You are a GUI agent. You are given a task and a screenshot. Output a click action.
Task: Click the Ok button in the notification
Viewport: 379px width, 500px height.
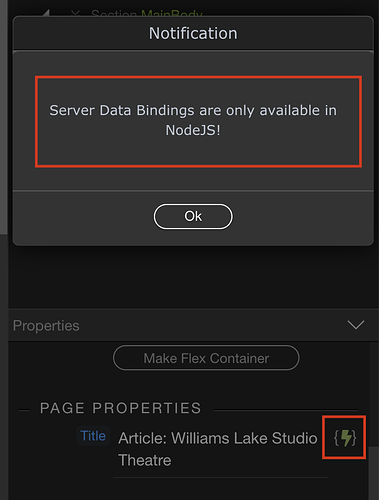(x=193, y=216)
